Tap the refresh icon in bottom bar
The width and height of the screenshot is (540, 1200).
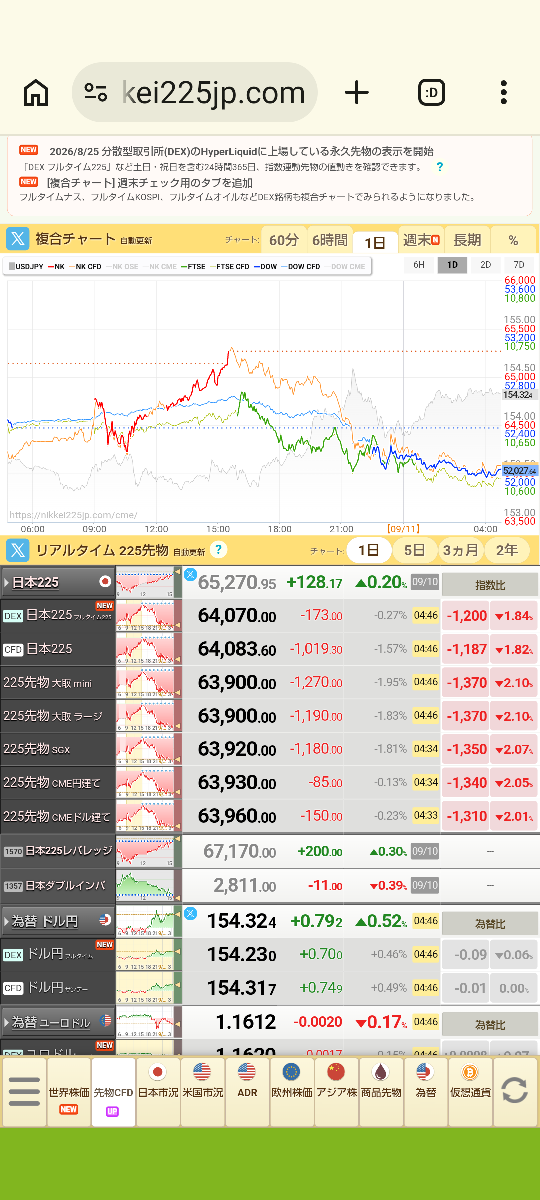515,1091
